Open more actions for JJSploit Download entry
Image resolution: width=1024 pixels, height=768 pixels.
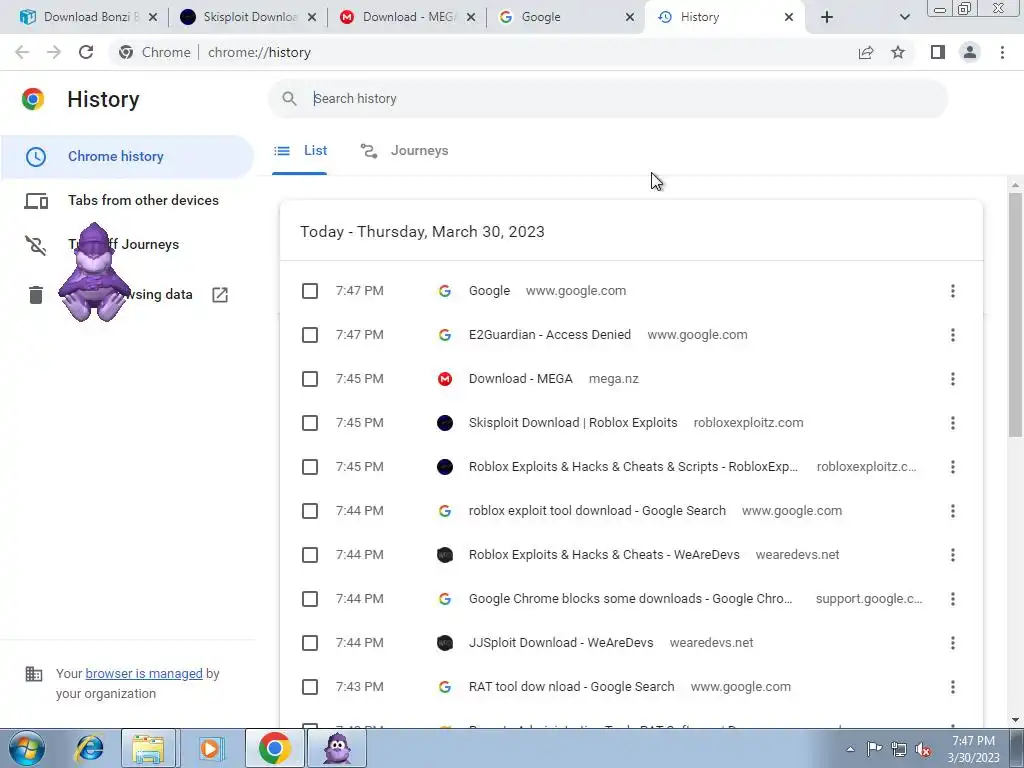point(953,643)
